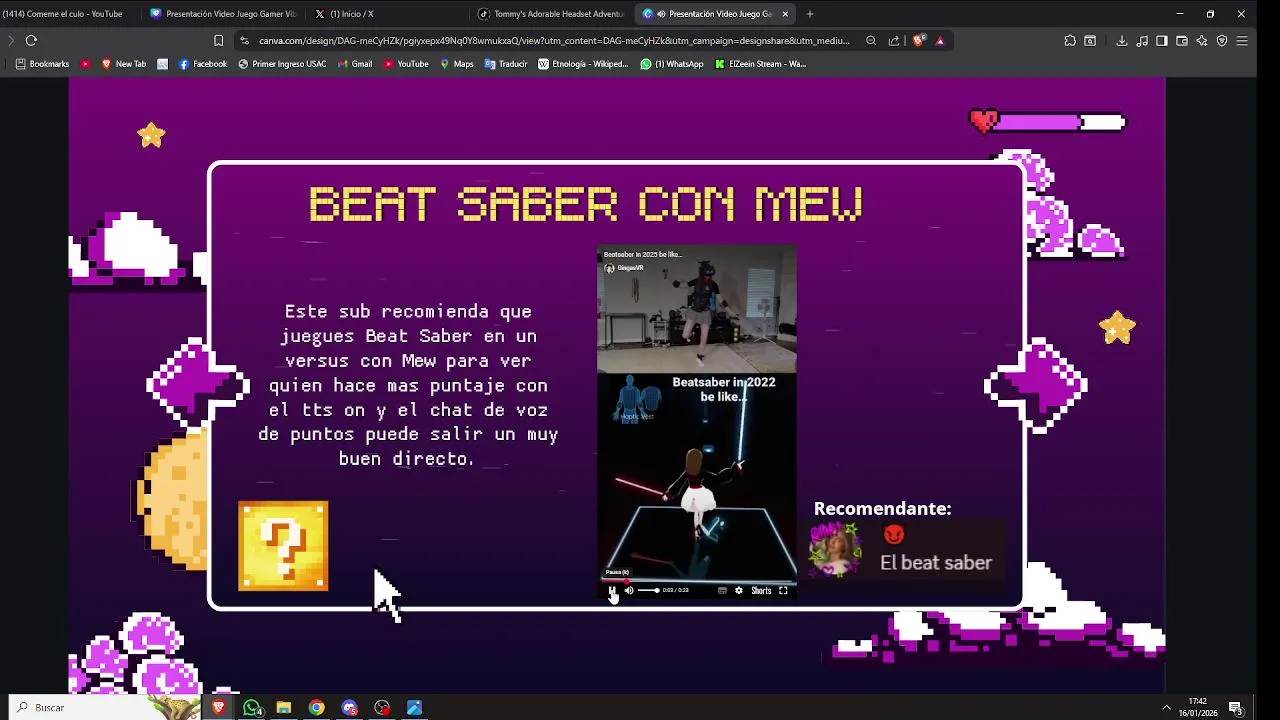Open '(1) WhatsApp' bookmark

[672, 64]
